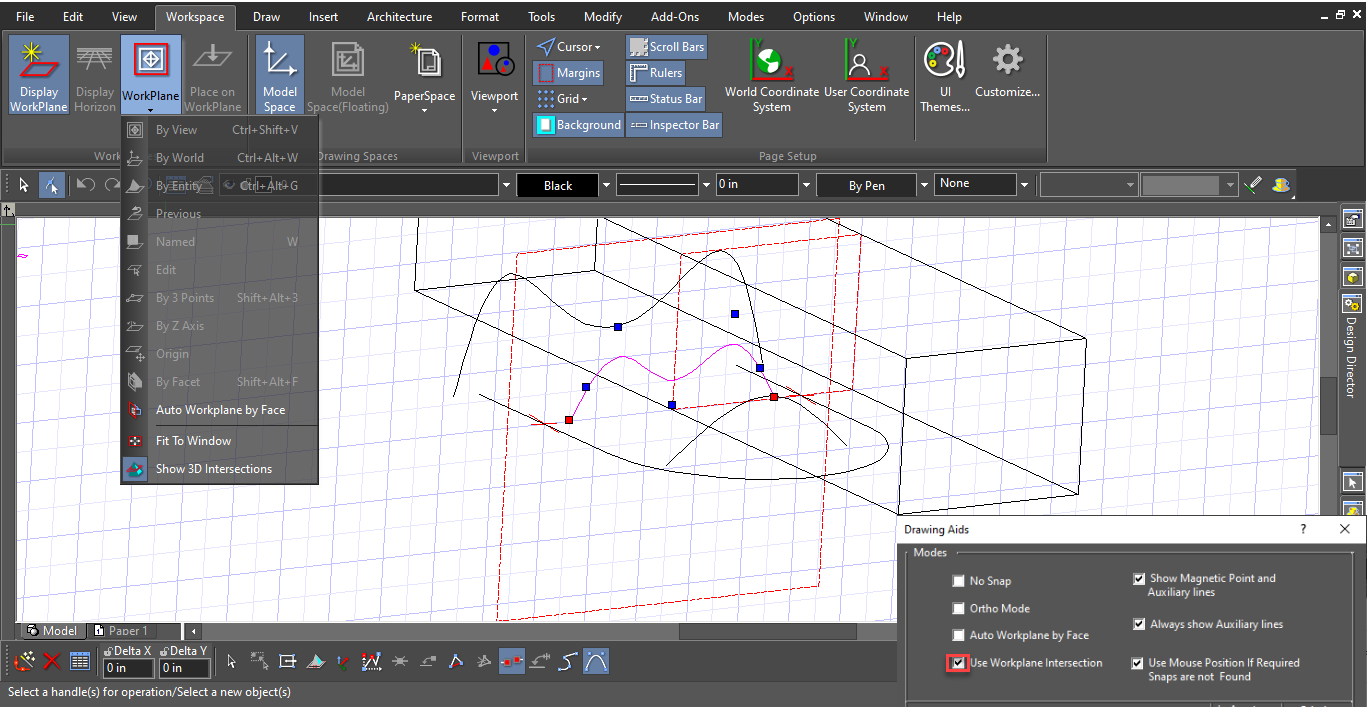This screenshot has width=1367, height=707.
Task: Toggle the Inspector Bar option
Action: (674, 125)
